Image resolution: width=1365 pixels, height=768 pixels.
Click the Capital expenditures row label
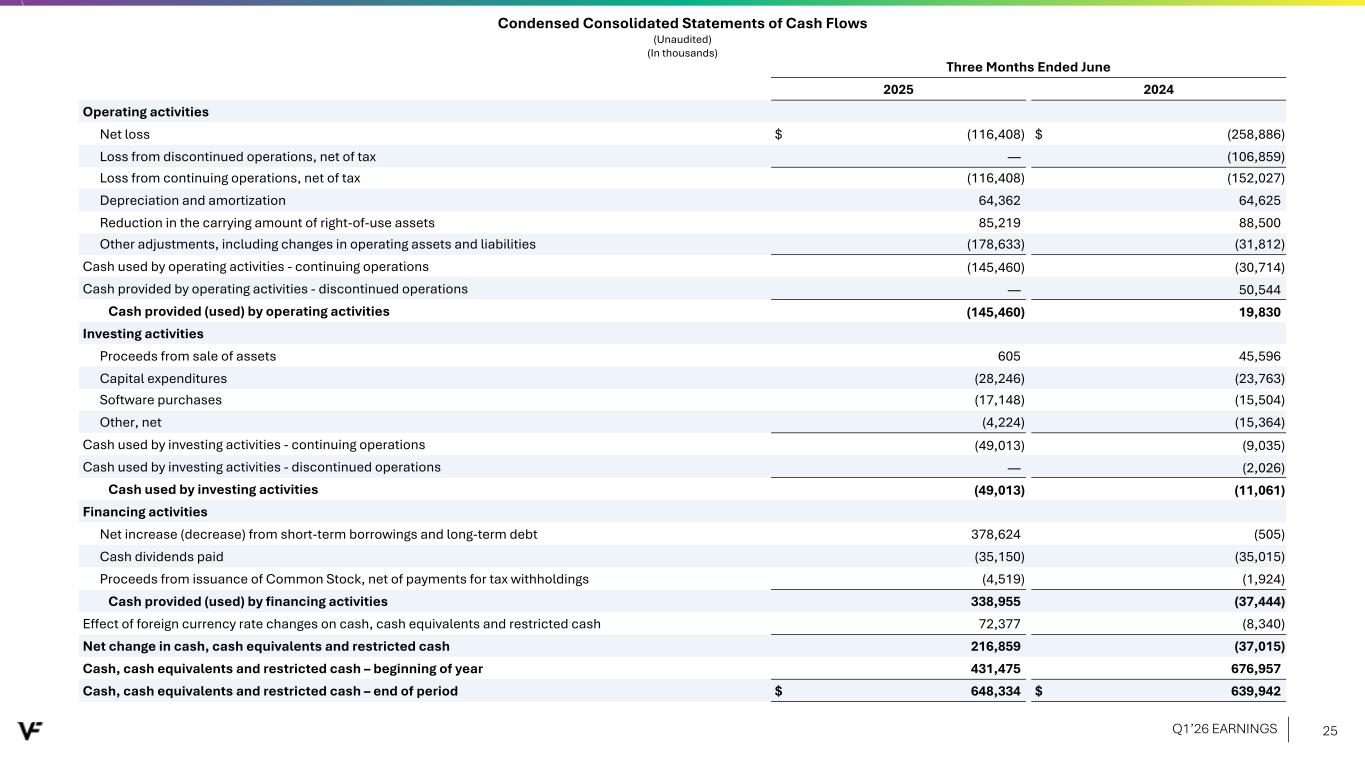coord(163,378)
